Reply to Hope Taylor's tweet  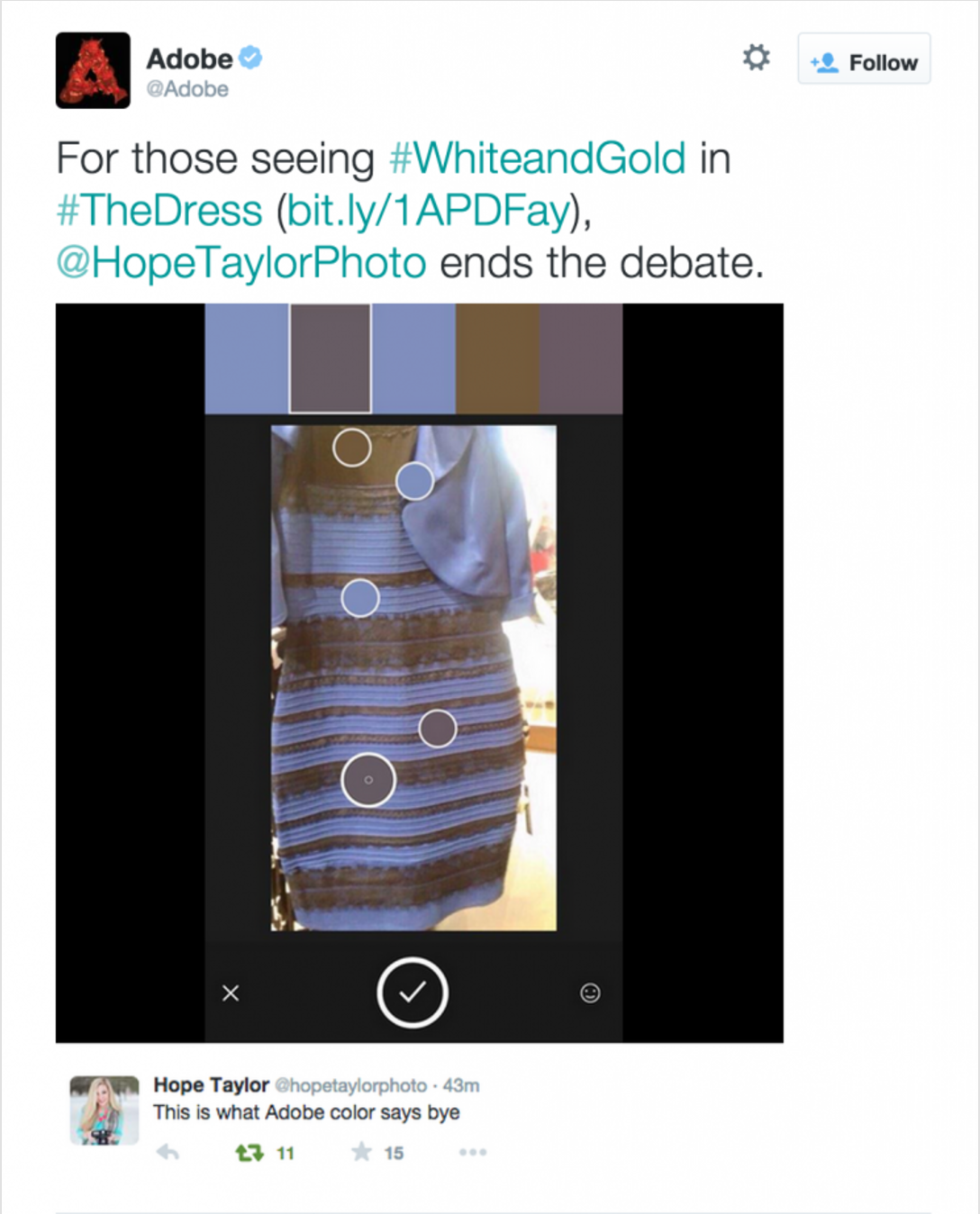point(168,1152)
